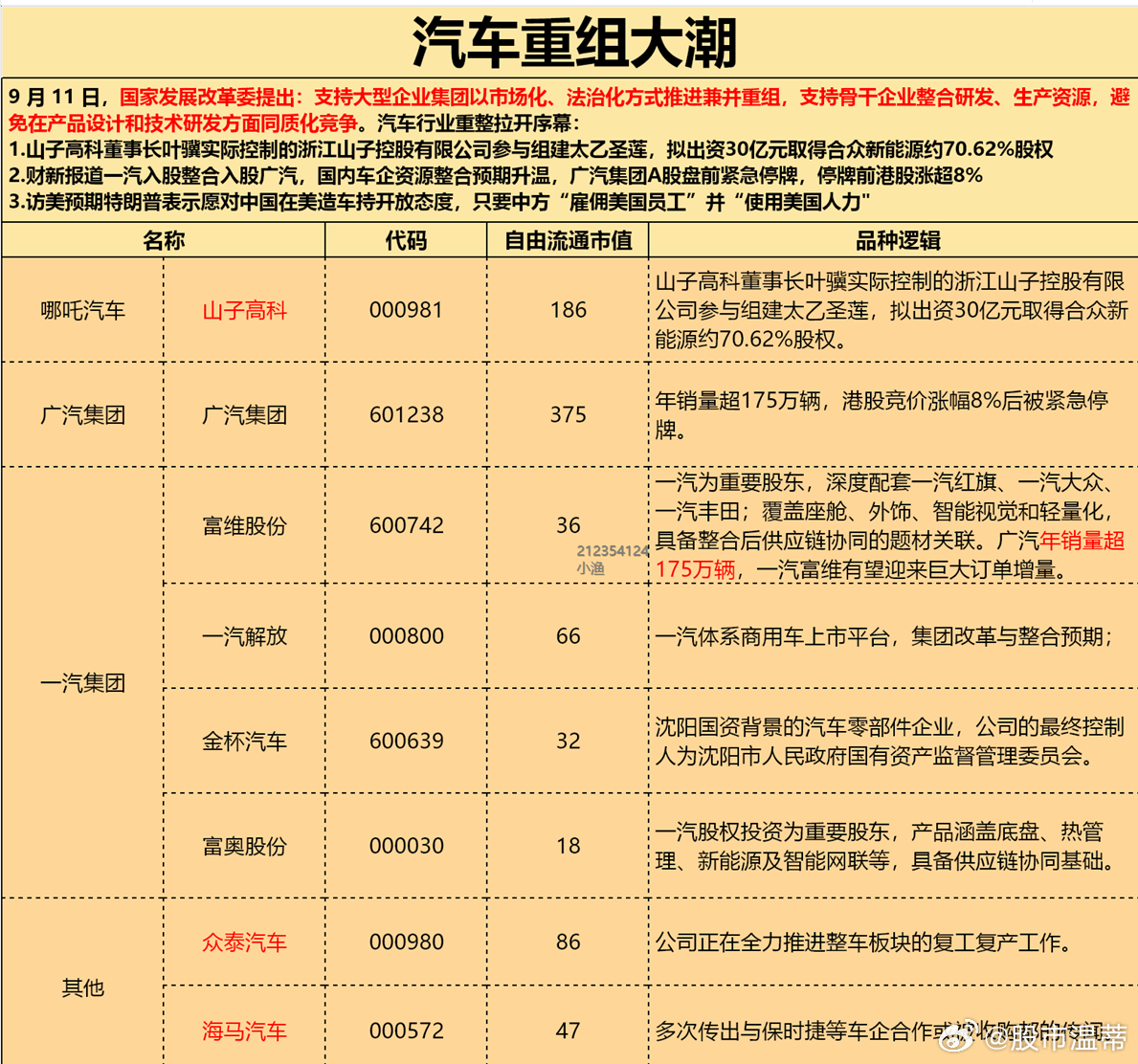Click the 富奥股份 stock name
Screen dimensions: 1138x1064
(245, 846)
